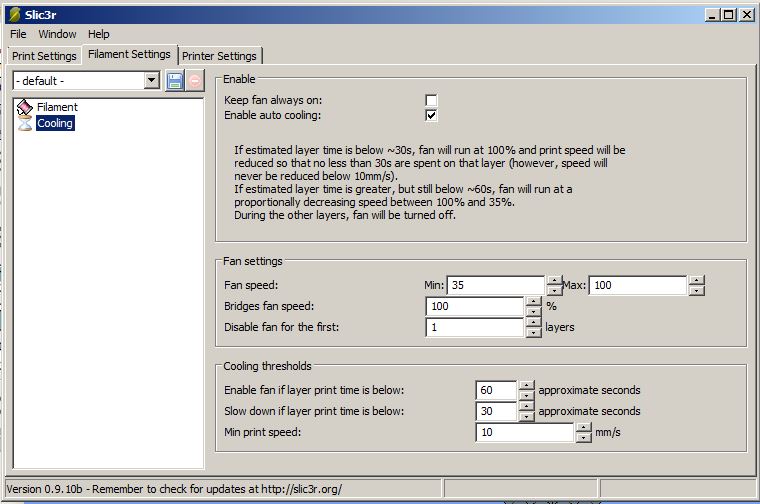
Task: Click the Slow down if layer time field
Action: (x=496, y=411)
